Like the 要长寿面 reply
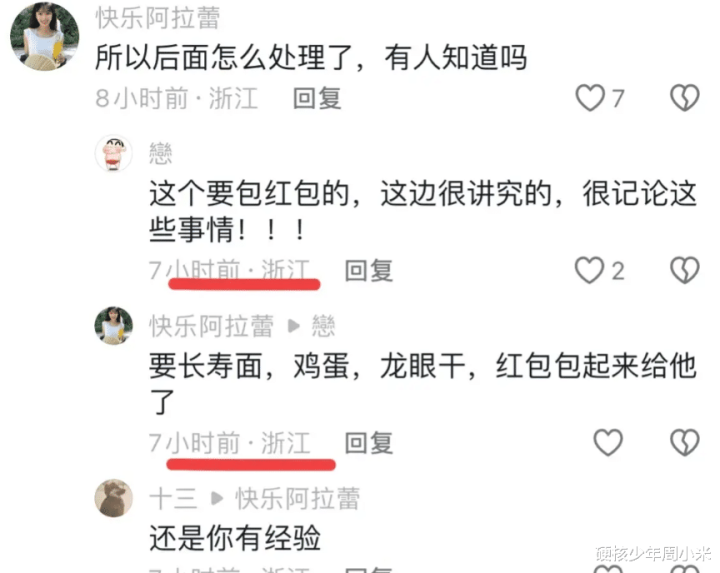 point(608,443)
